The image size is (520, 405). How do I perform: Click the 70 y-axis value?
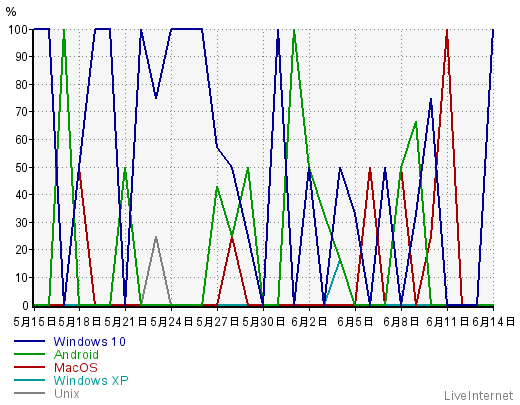pyautogui.click(x=21, y=112)
